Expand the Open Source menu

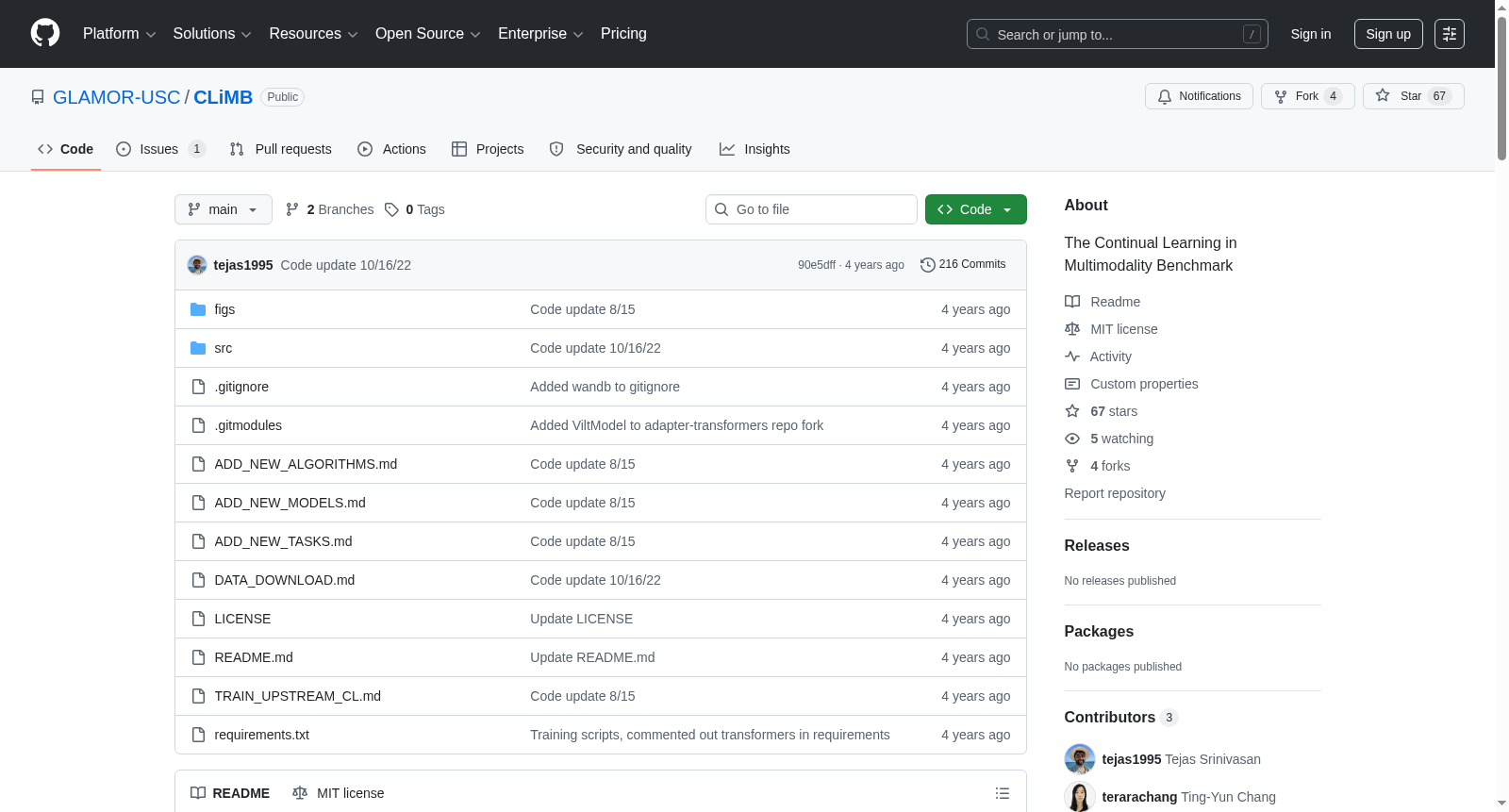pos(428,34)
